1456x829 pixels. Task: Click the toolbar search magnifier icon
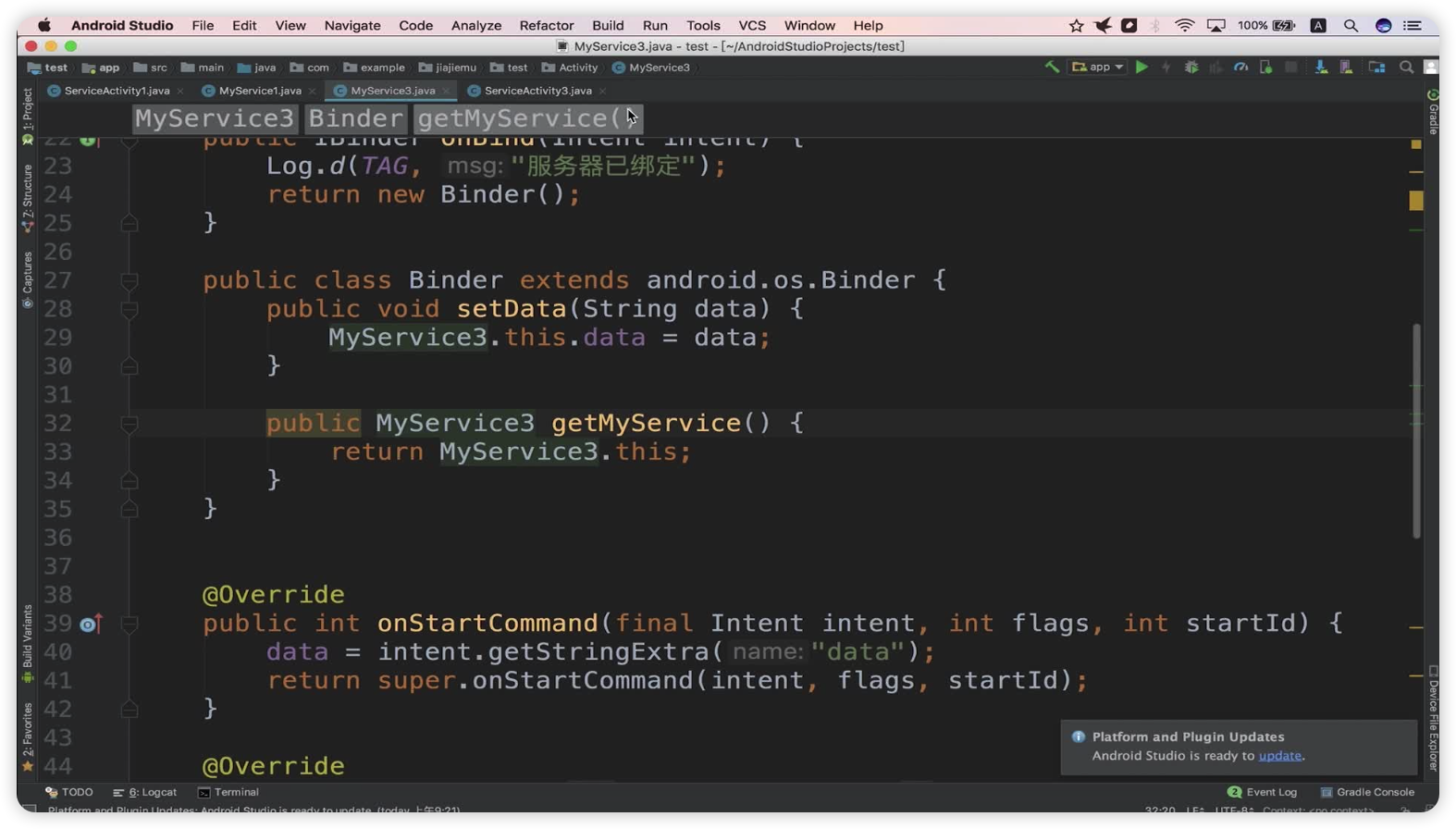[x=1406, y=67]
